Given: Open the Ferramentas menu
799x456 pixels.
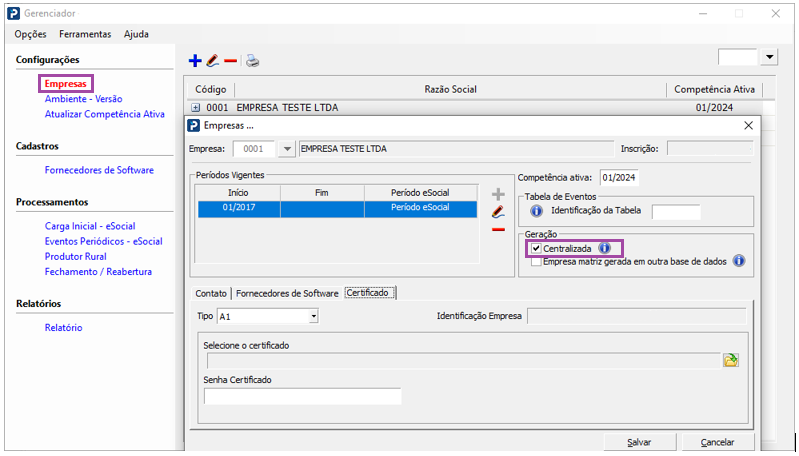Looking at the screenshot, I should pyautogui.click(x=85, y=34).
